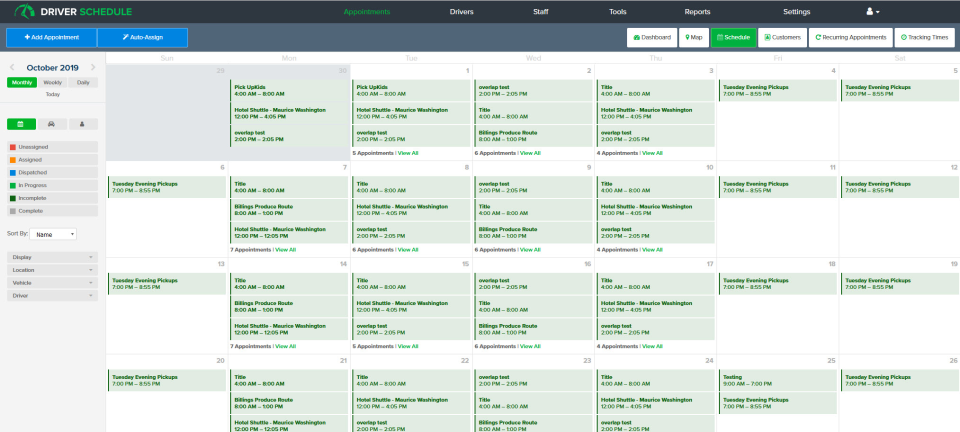Open Tuesday Evening Pickups on October 26

(x=899, y=381)
